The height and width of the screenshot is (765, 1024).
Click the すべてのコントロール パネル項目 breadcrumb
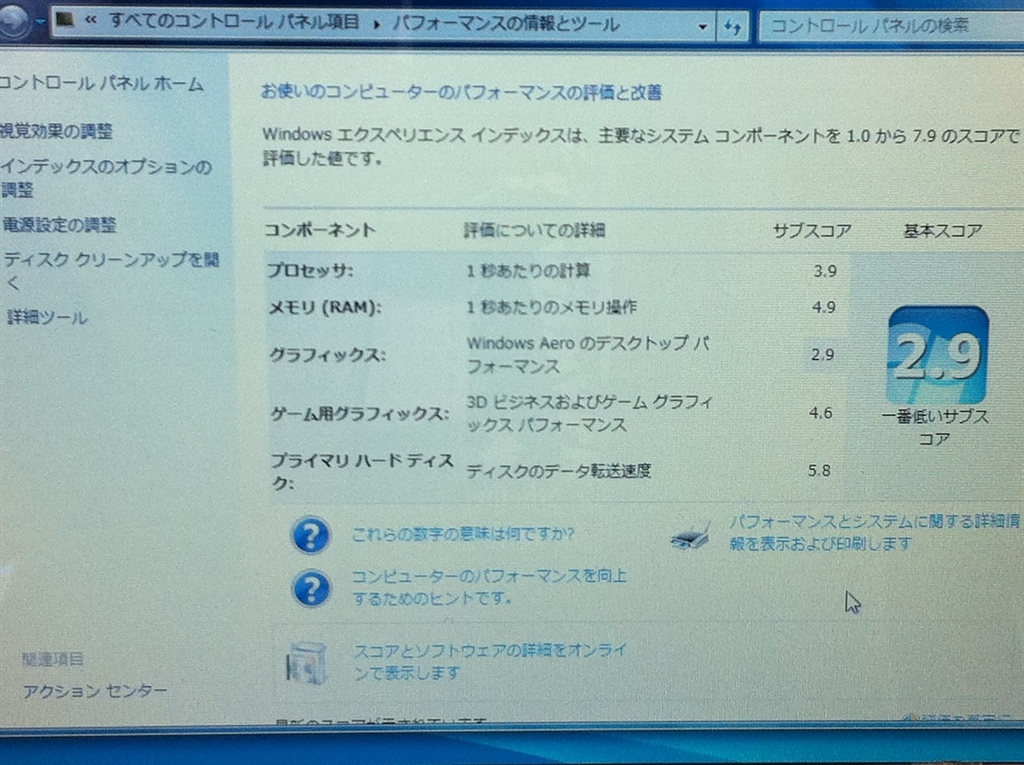[x=234, y=22]
